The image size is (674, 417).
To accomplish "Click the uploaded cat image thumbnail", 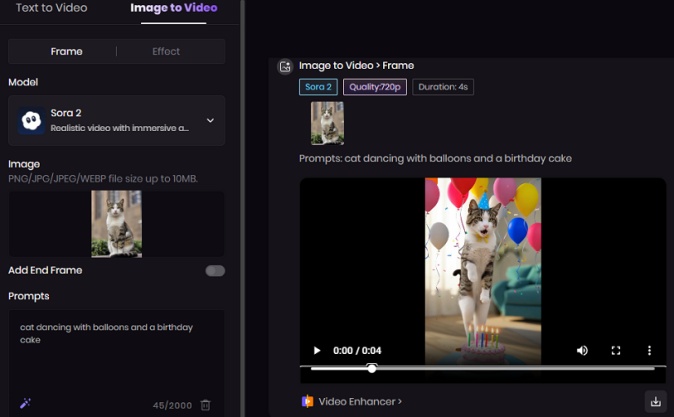I will coord(116,224).
